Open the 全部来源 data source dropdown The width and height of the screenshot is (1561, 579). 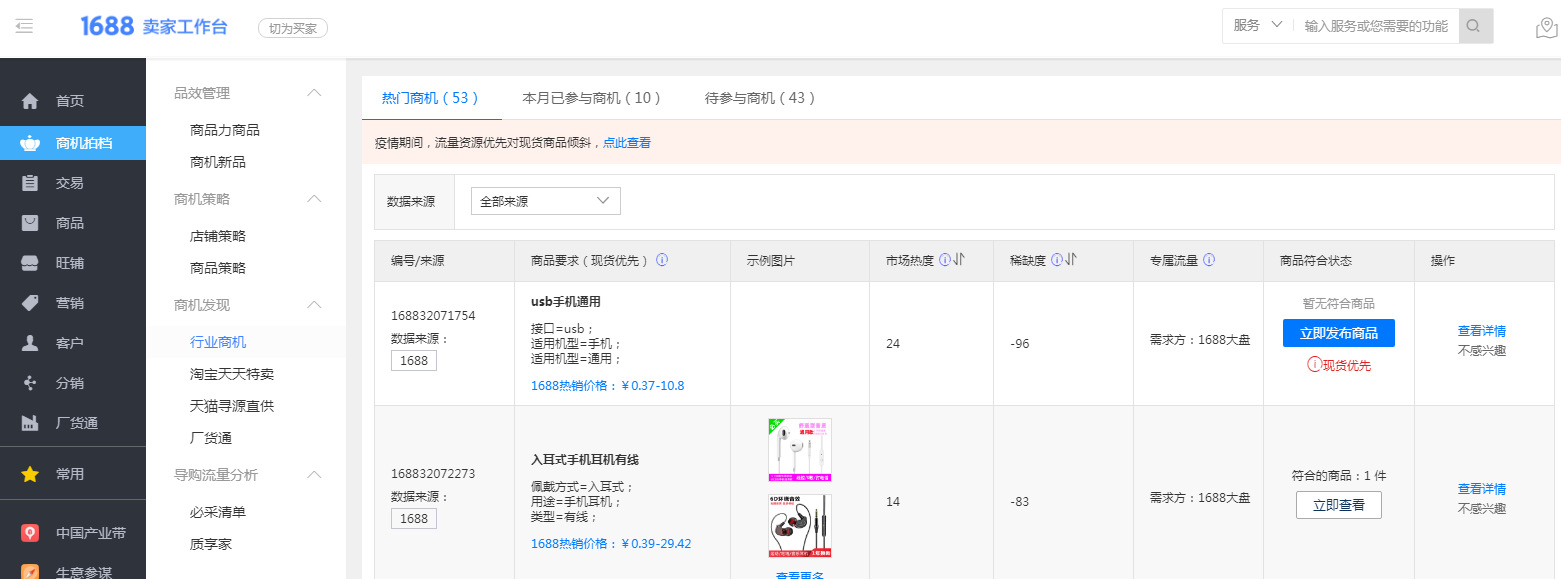tap(546, 201)
